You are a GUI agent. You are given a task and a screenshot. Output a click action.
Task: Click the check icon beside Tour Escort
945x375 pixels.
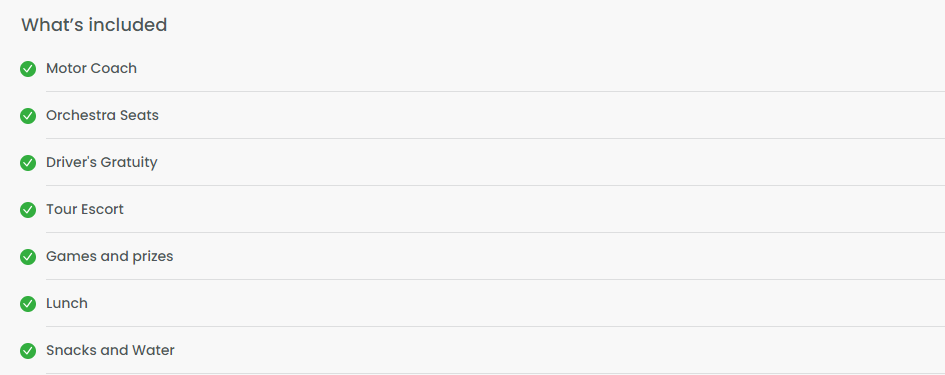point(28,210)
